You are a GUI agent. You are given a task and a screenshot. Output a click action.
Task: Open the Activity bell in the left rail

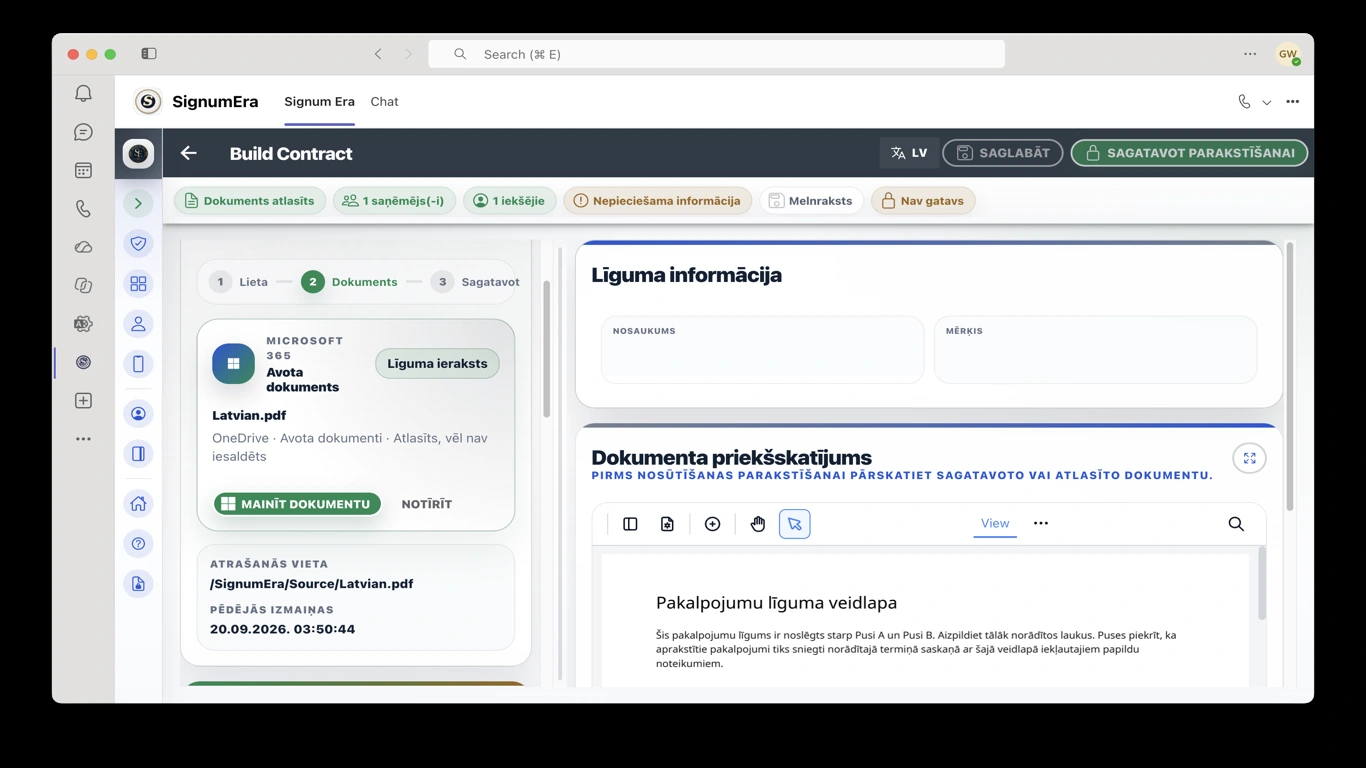83,93
